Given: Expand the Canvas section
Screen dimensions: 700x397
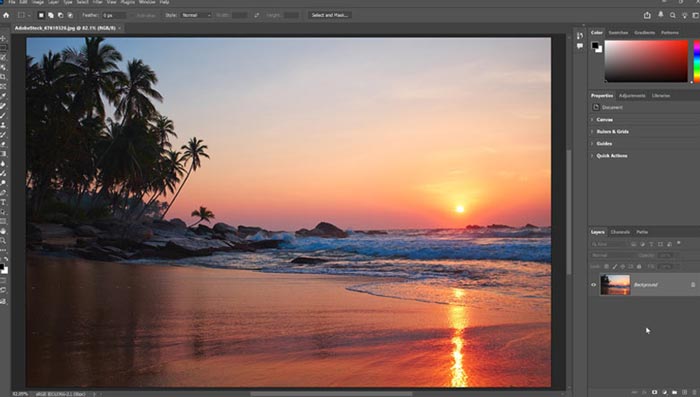Looking at the screenshot, I should pos(592,120).
